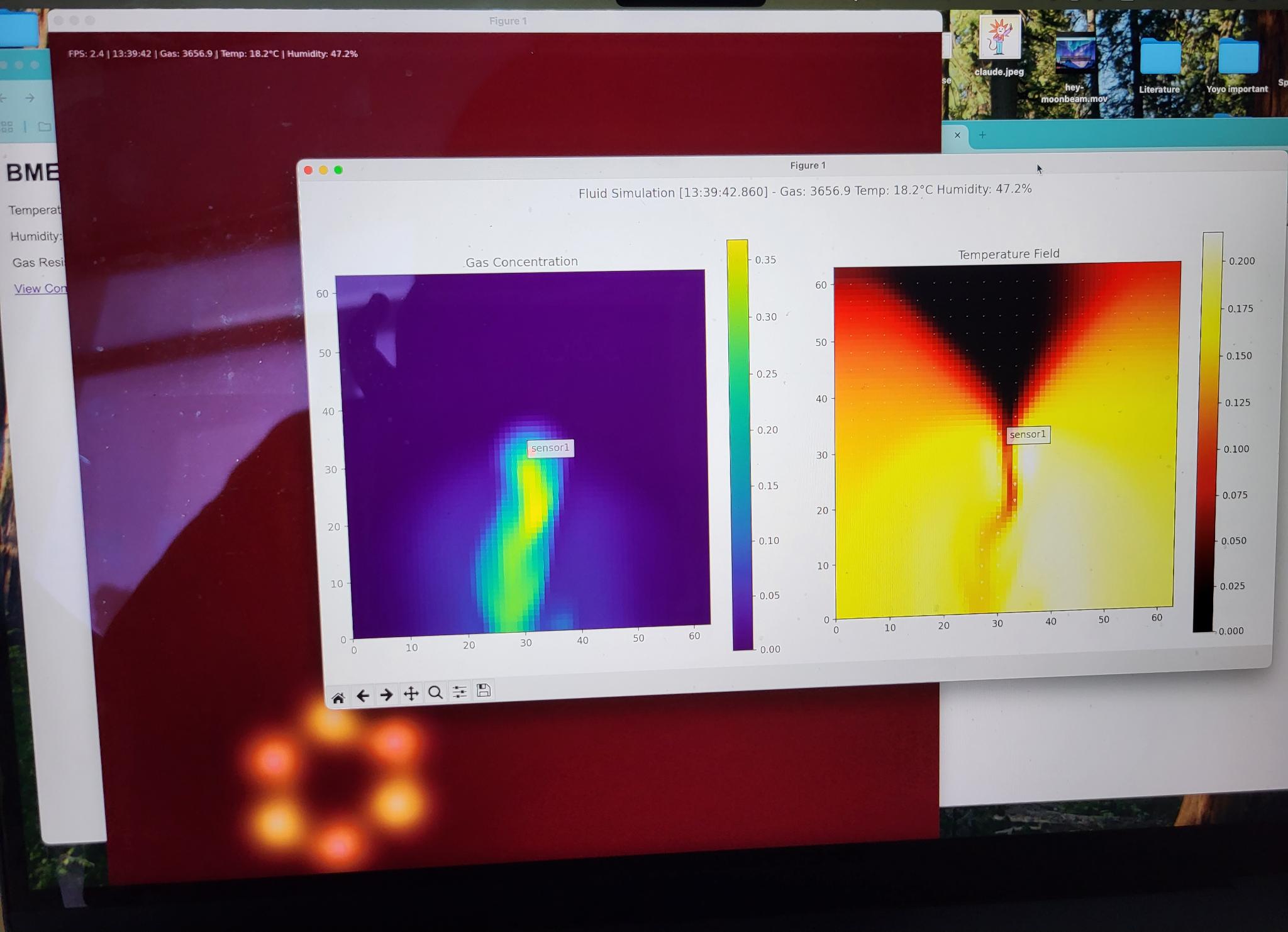
Task: Click the Save figure floppy disk icon
Action: click(x=484, y=691)
